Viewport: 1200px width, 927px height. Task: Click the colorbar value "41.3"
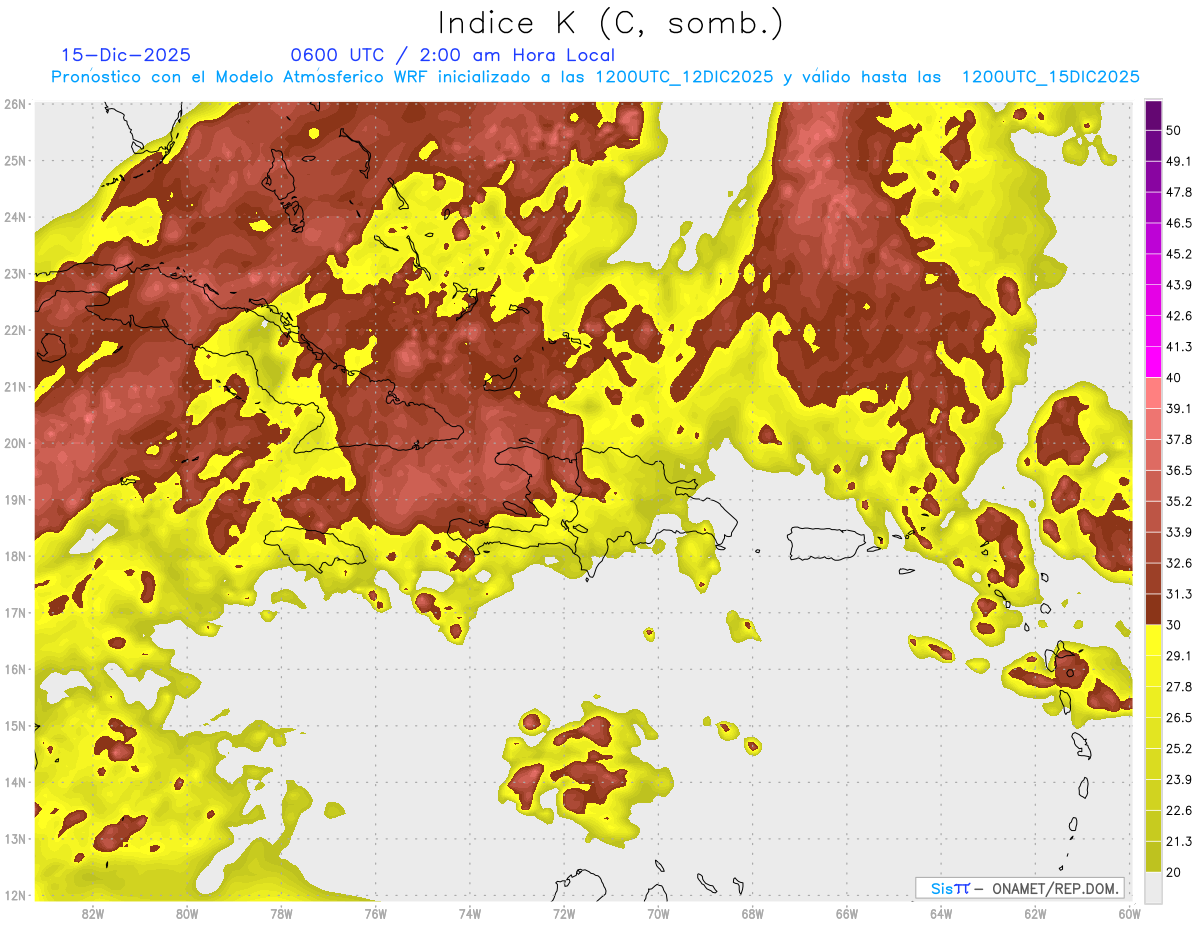point(1179,347)
